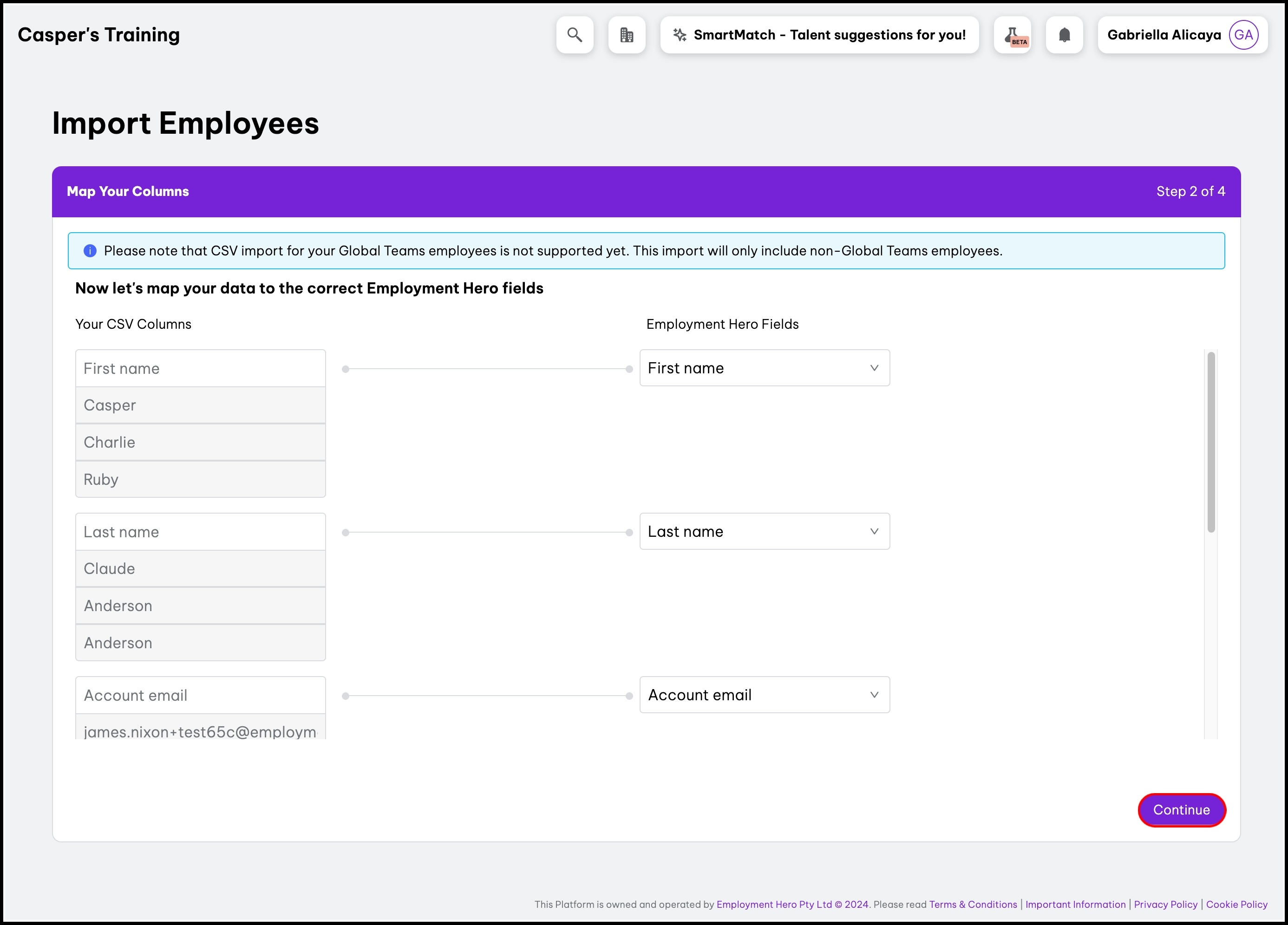Open the BETA lab flask icon
This screenshot has width=1288, height=925.
click(x=1013, y=35)
